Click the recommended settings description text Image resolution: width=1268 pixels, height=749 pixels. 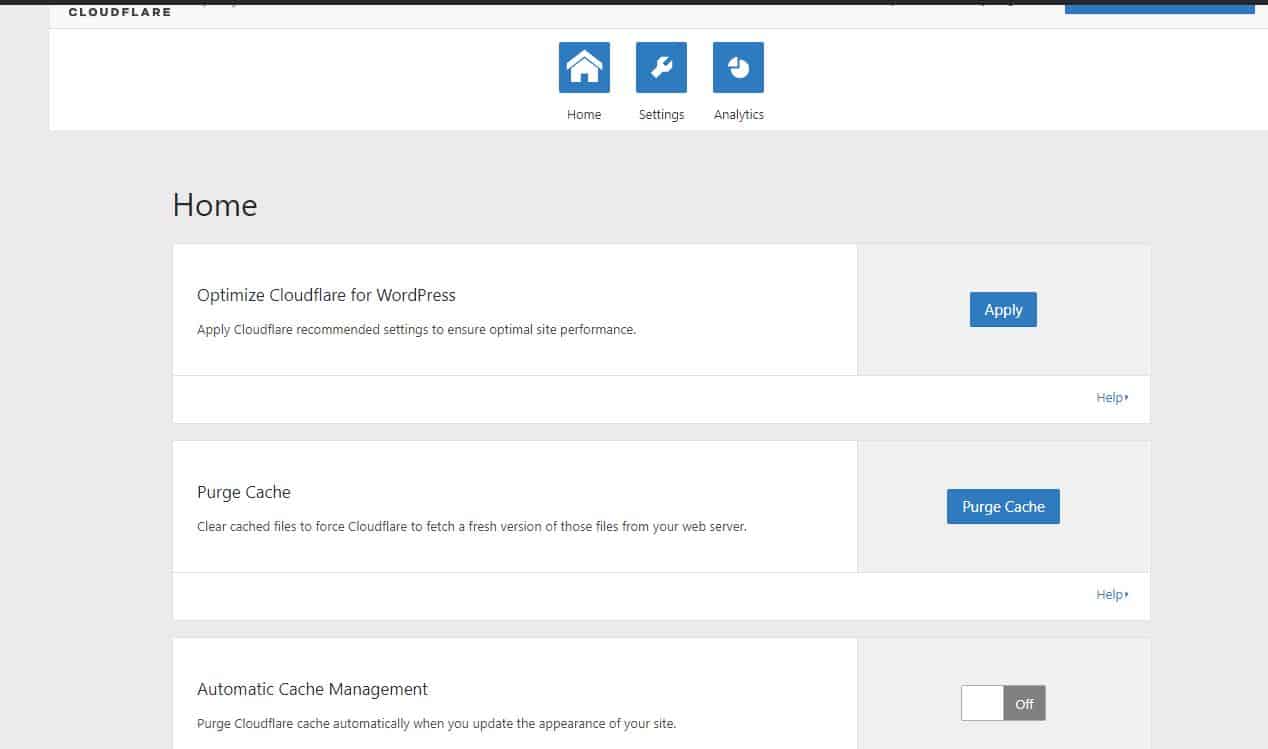click(416, 329)
